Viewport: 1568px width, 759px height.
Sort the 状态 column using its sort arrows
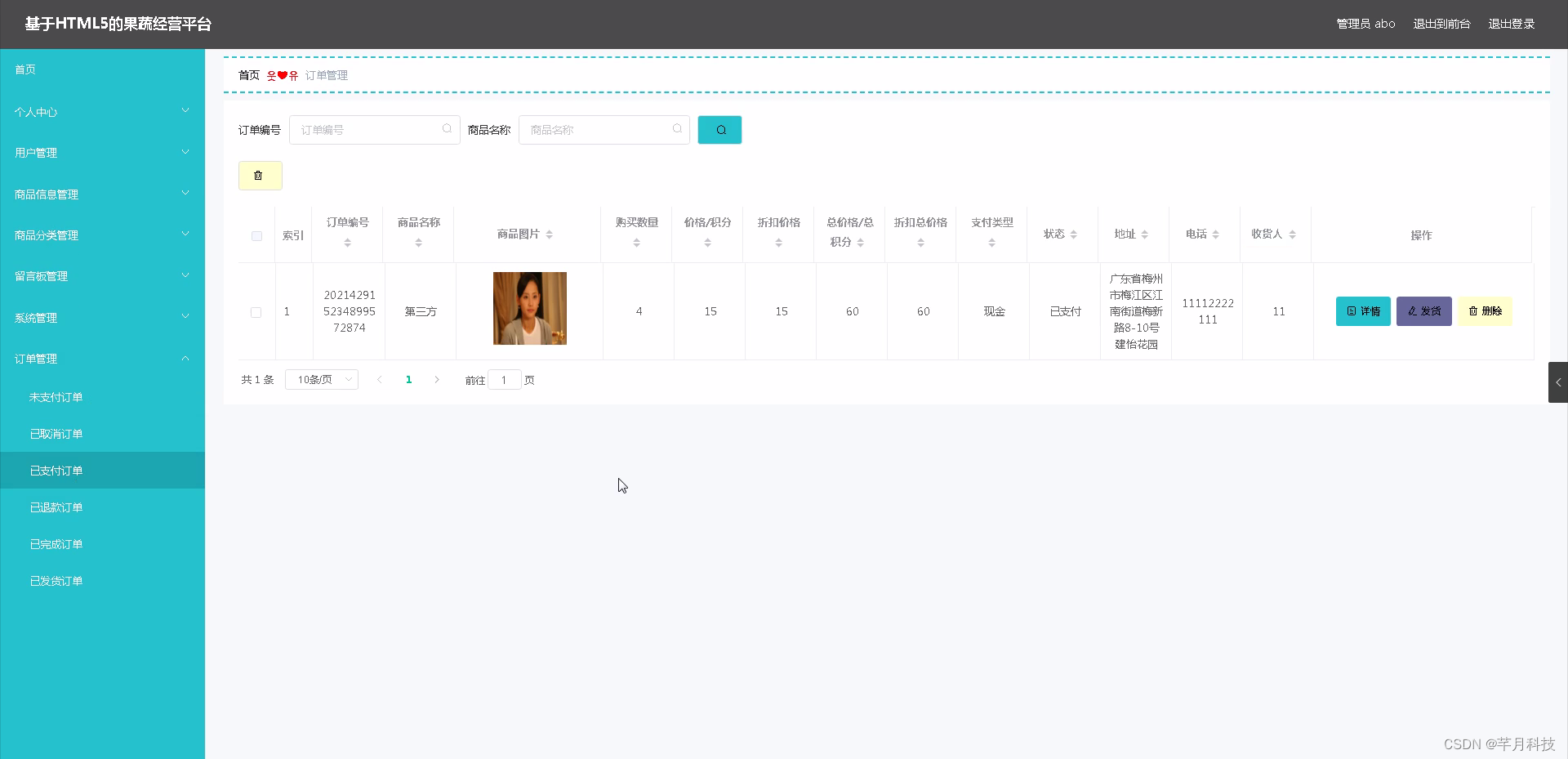[1074, 234]
